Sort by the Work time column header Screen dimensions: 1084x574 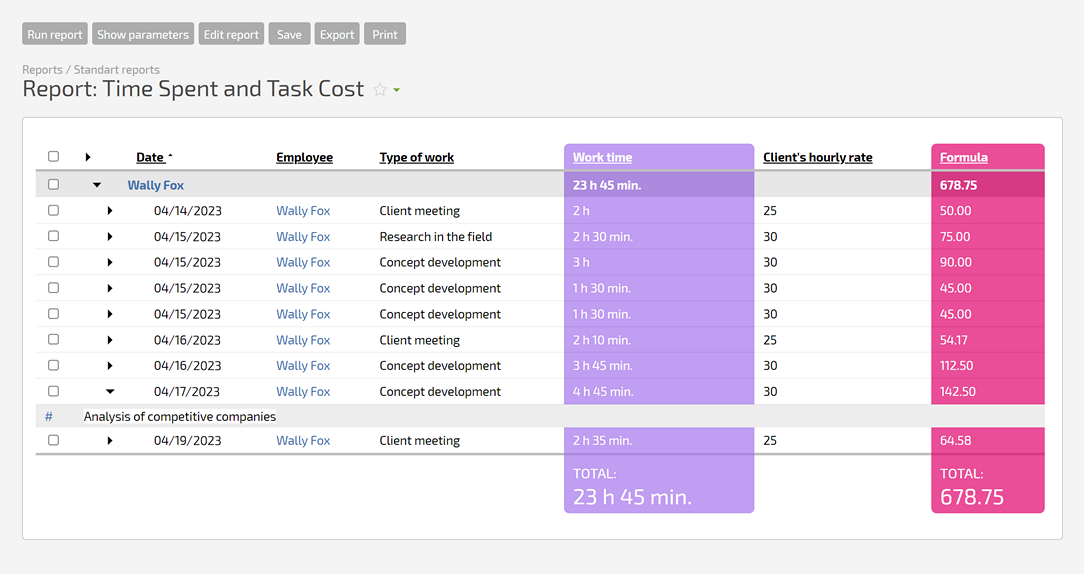(602, 157)
